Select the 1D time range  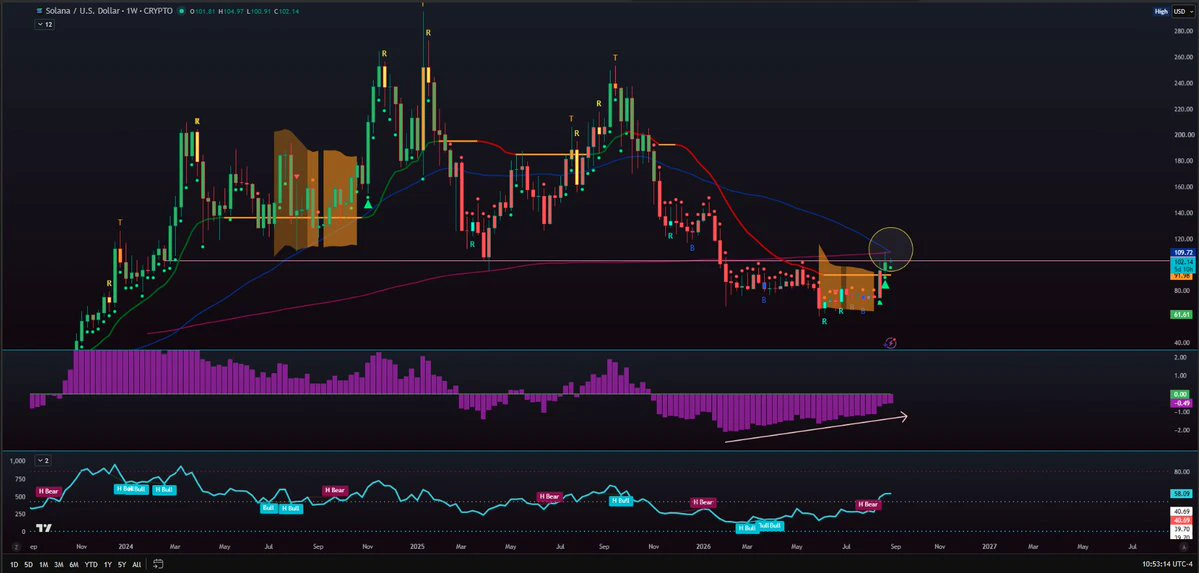[x=15, y=565]
